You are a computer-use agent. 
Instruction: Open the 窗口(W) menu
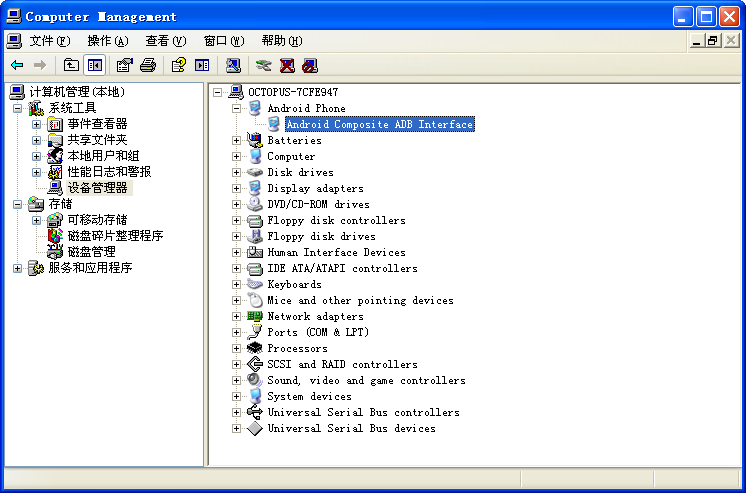click(x=224, y=41)
